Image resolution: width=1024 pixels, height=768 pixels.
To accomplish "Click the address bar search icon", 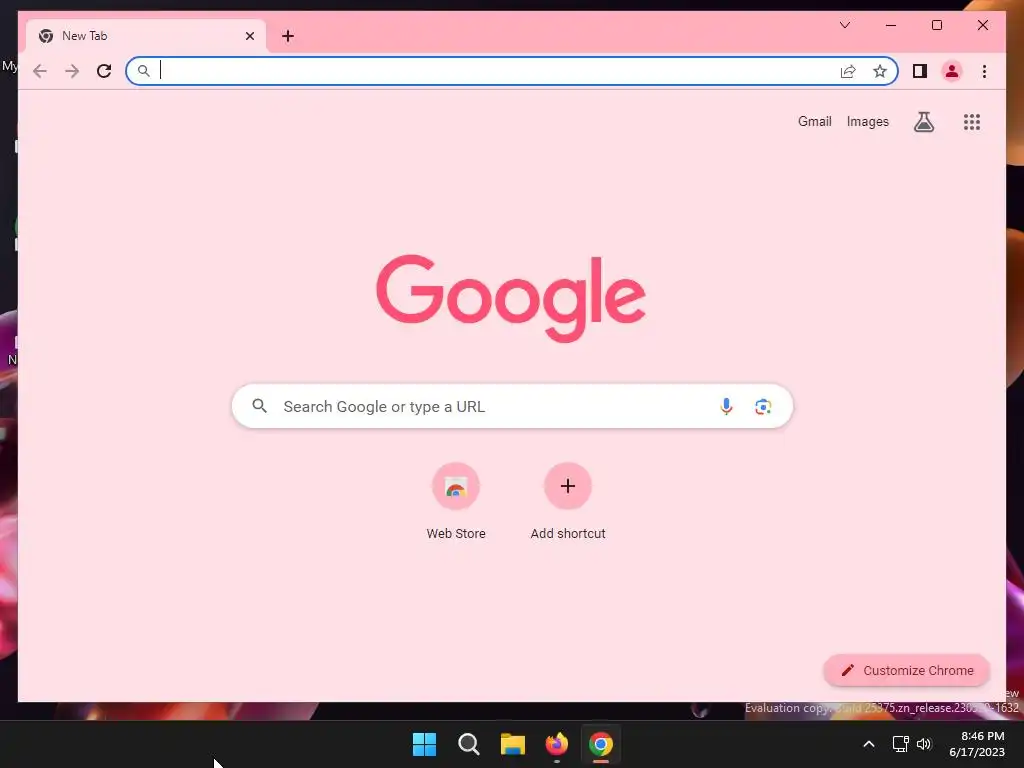I will point(144,71).
